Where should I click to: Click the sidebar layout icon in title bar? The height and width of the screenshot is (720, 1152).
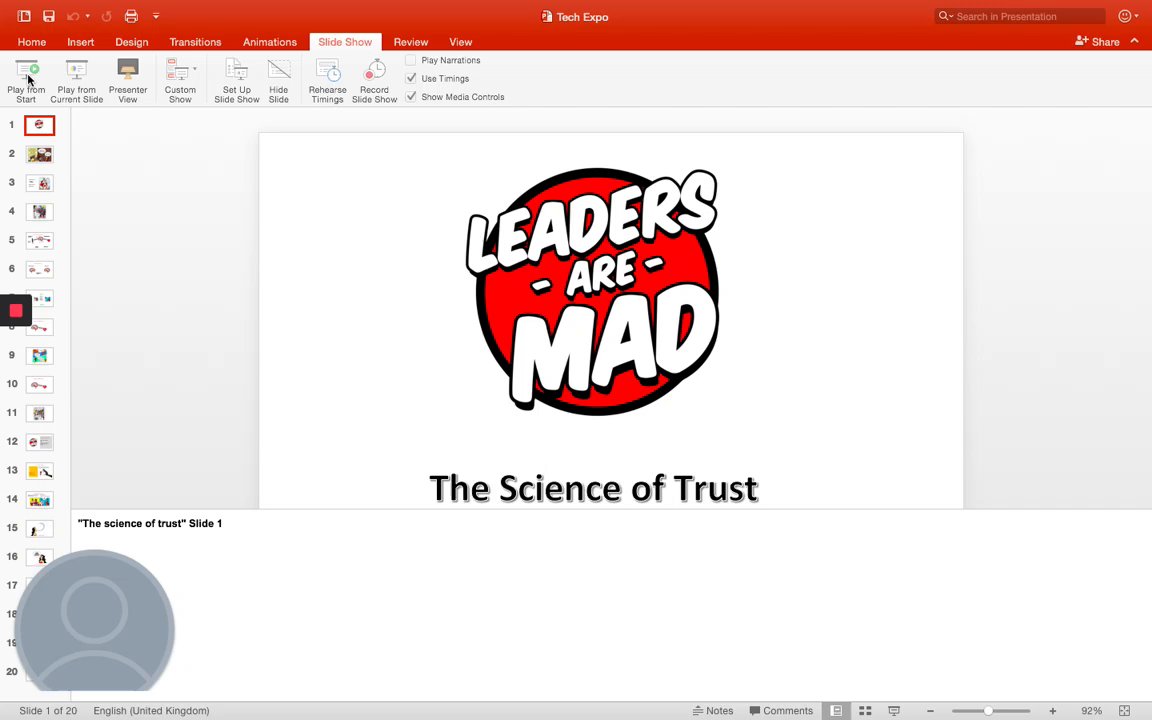(x=24, y=16)
